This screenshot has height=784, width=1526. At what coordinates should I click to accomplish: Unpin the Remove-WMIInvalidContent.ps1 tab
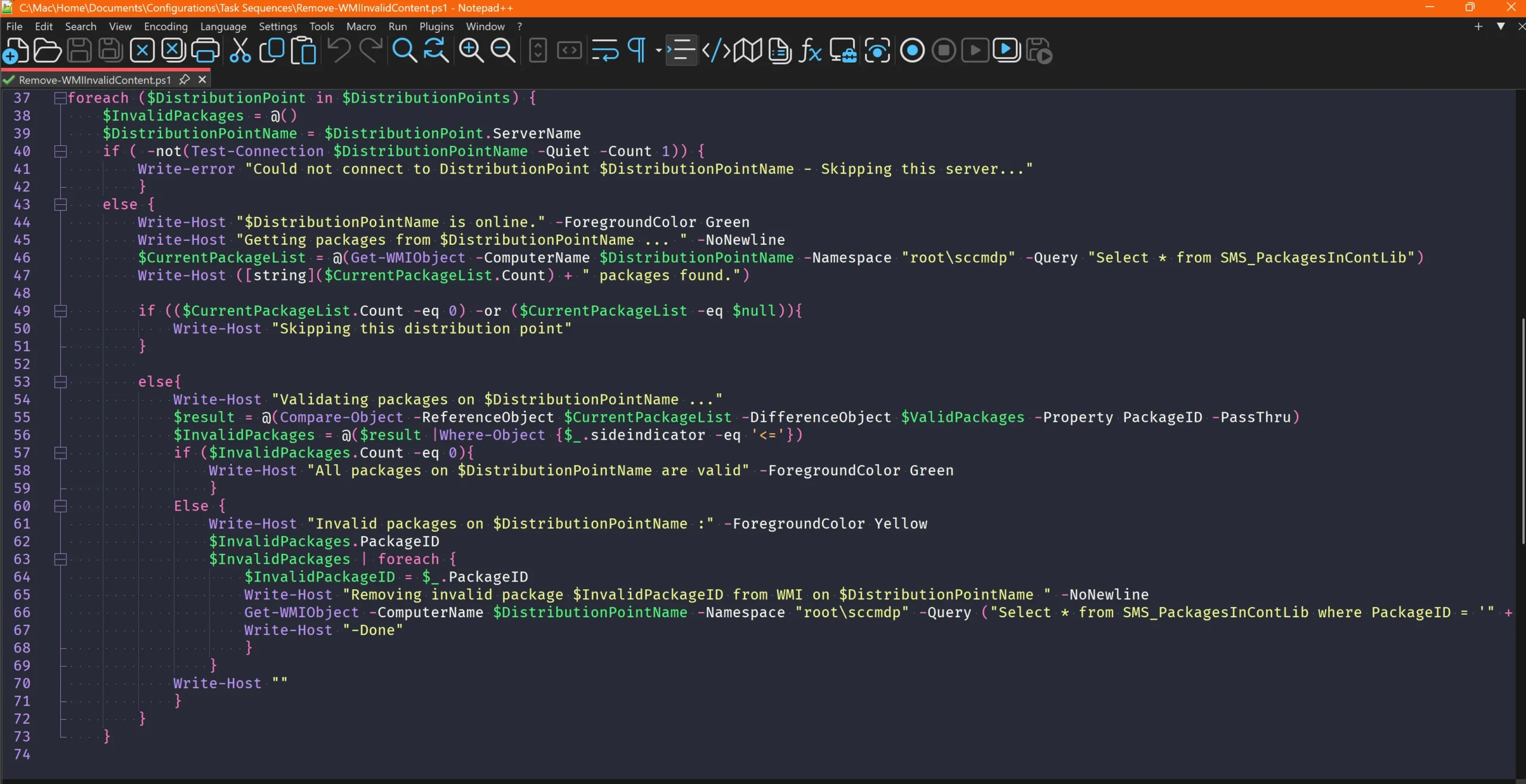184,79
